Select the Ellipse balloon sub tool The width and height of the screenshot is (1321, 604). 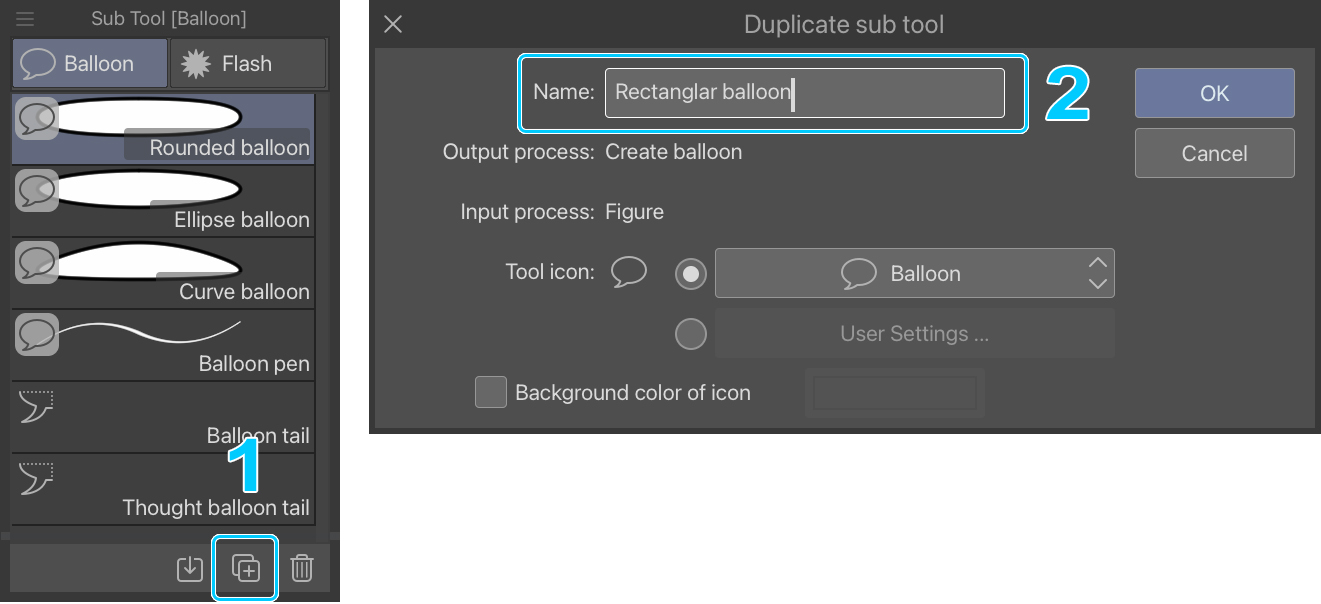(163, 201)
